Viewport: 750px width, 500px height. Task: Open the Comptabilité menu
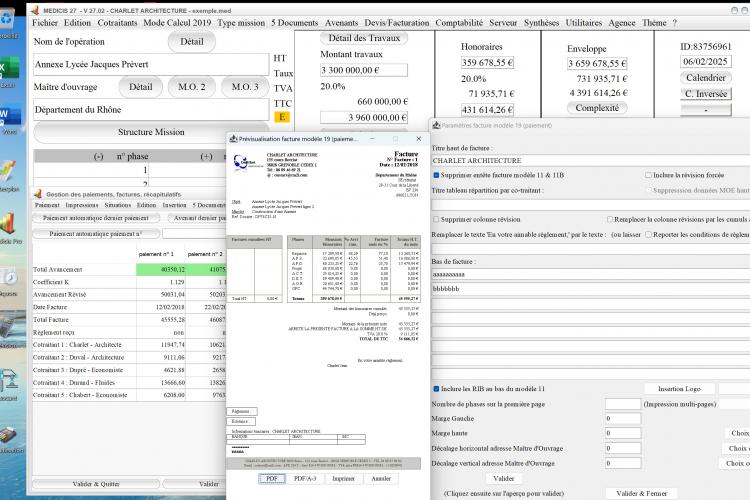[x=459, y=22]
